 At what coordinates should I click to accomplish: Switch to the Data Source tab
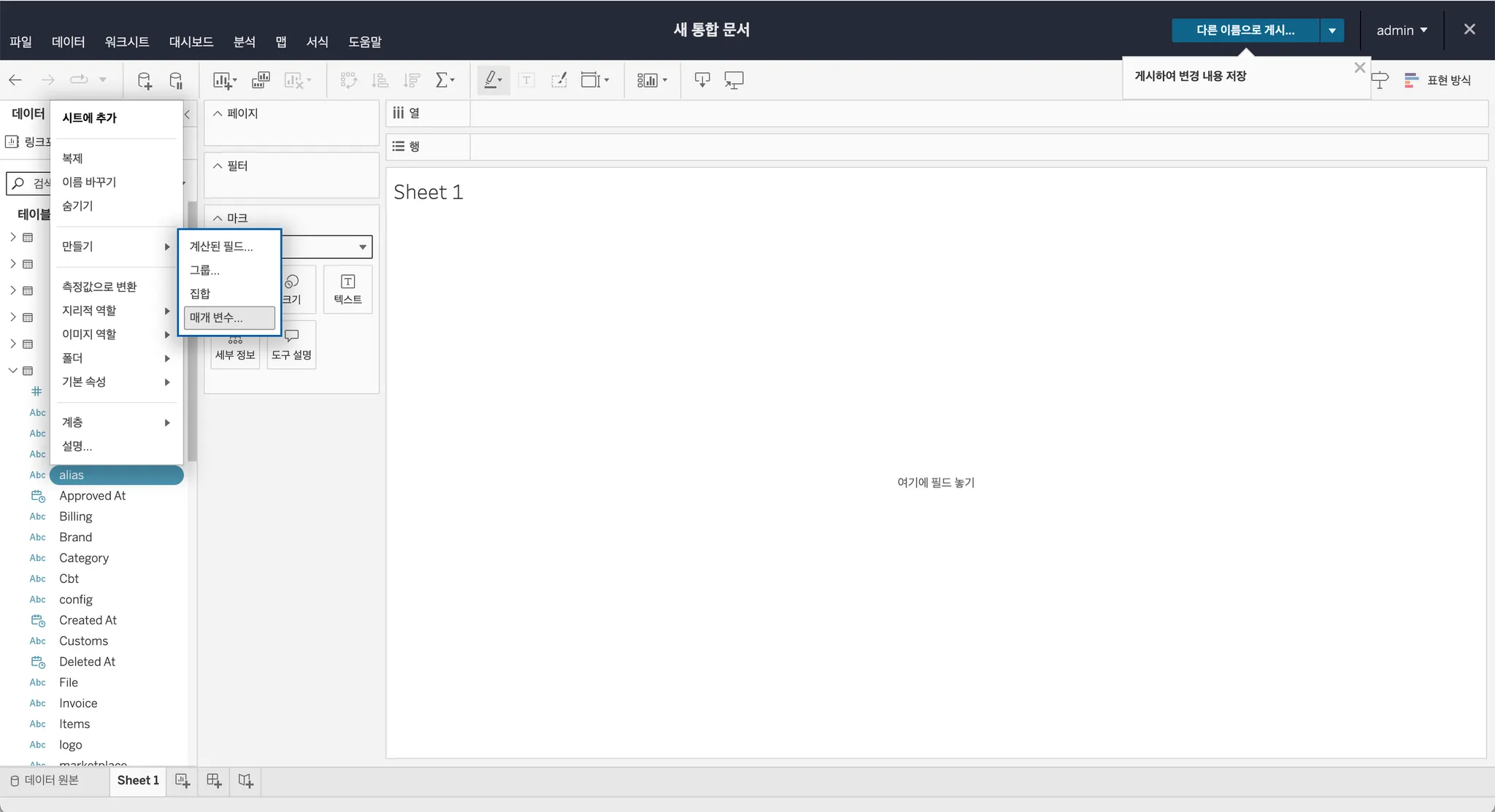[x=45, y=781]
